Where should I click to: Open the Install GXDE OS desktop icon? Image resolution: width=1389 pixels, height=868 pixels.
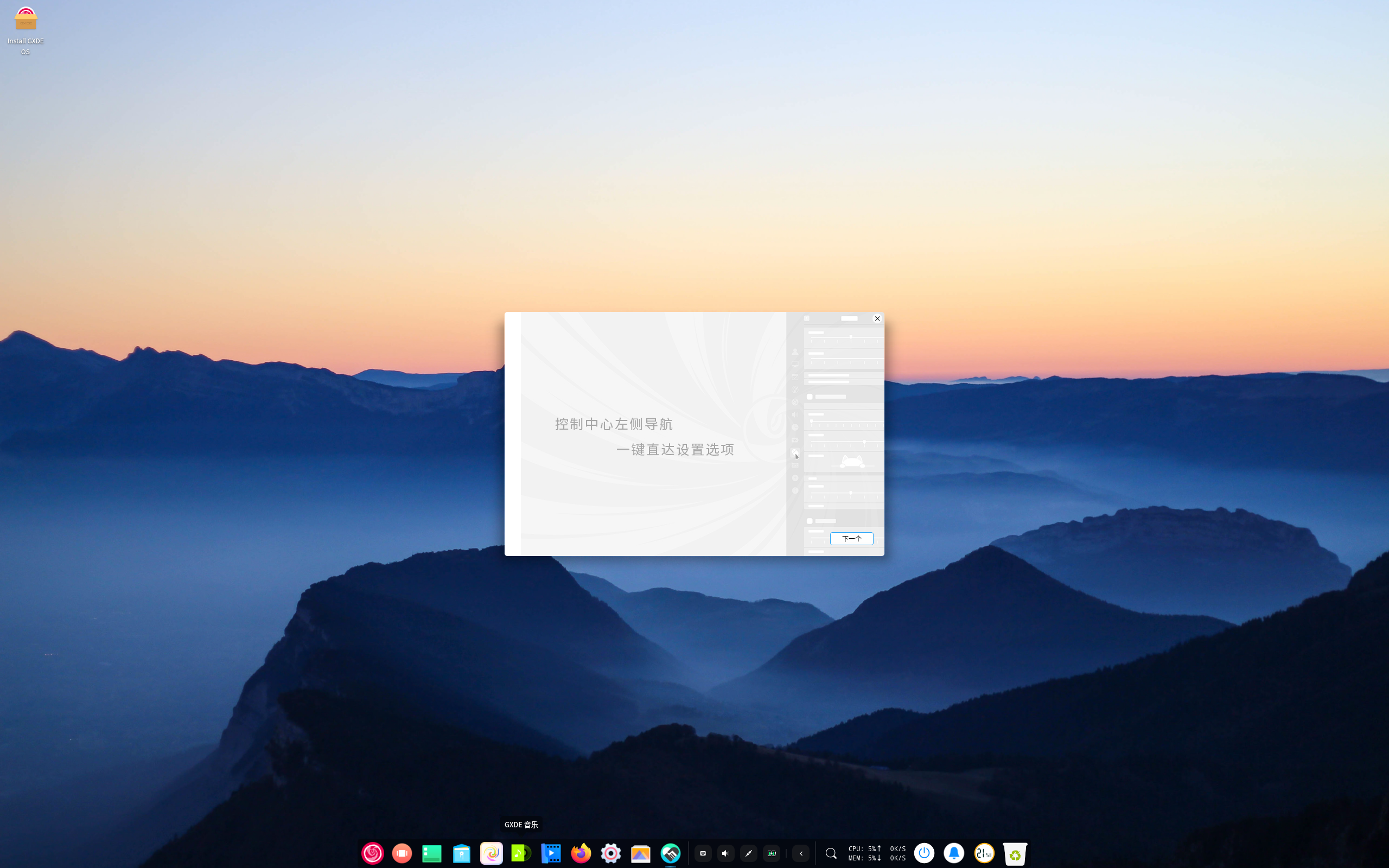26,31
